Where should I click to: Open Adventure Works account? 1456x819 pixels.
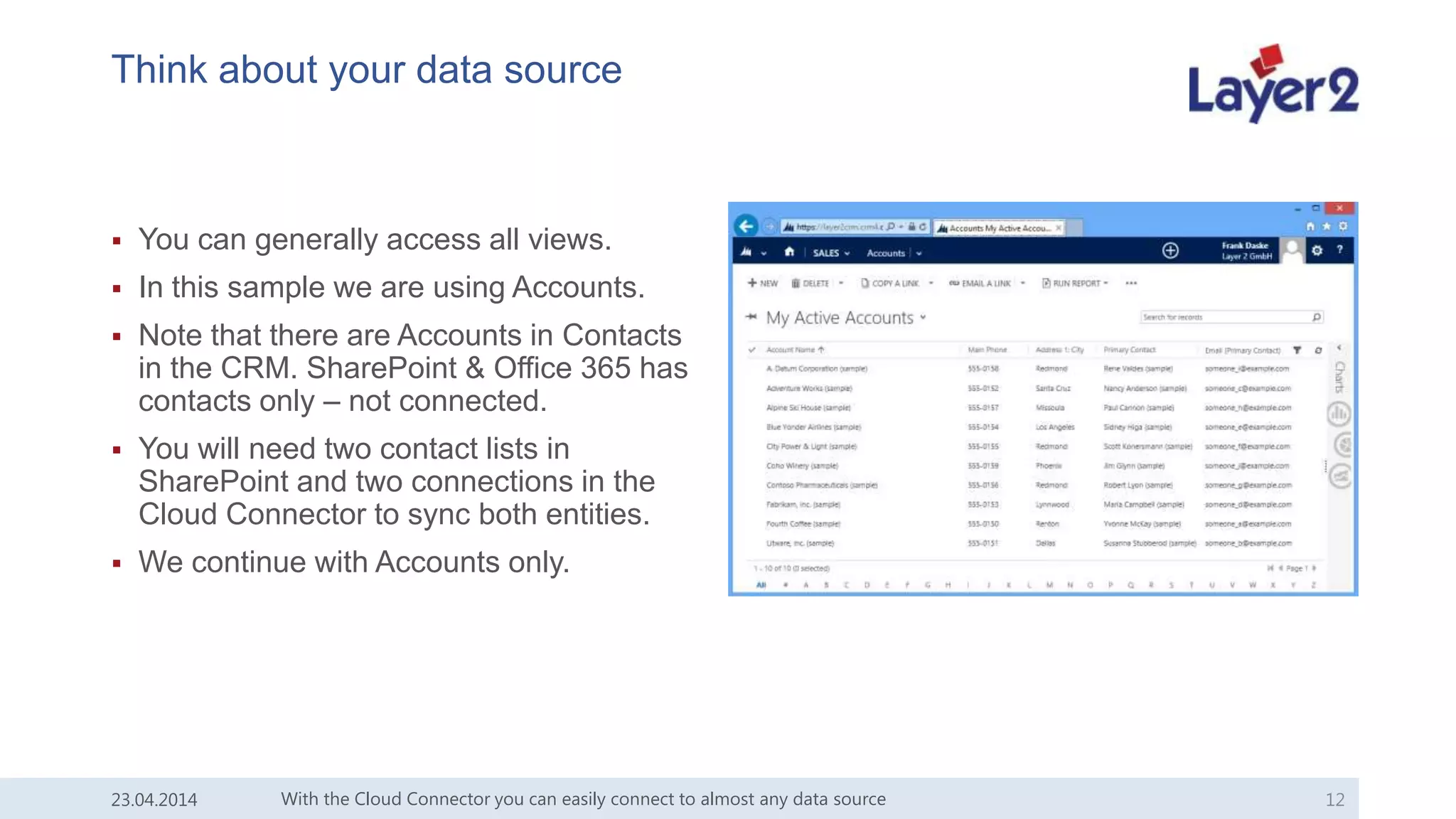[x=809, y=388]
